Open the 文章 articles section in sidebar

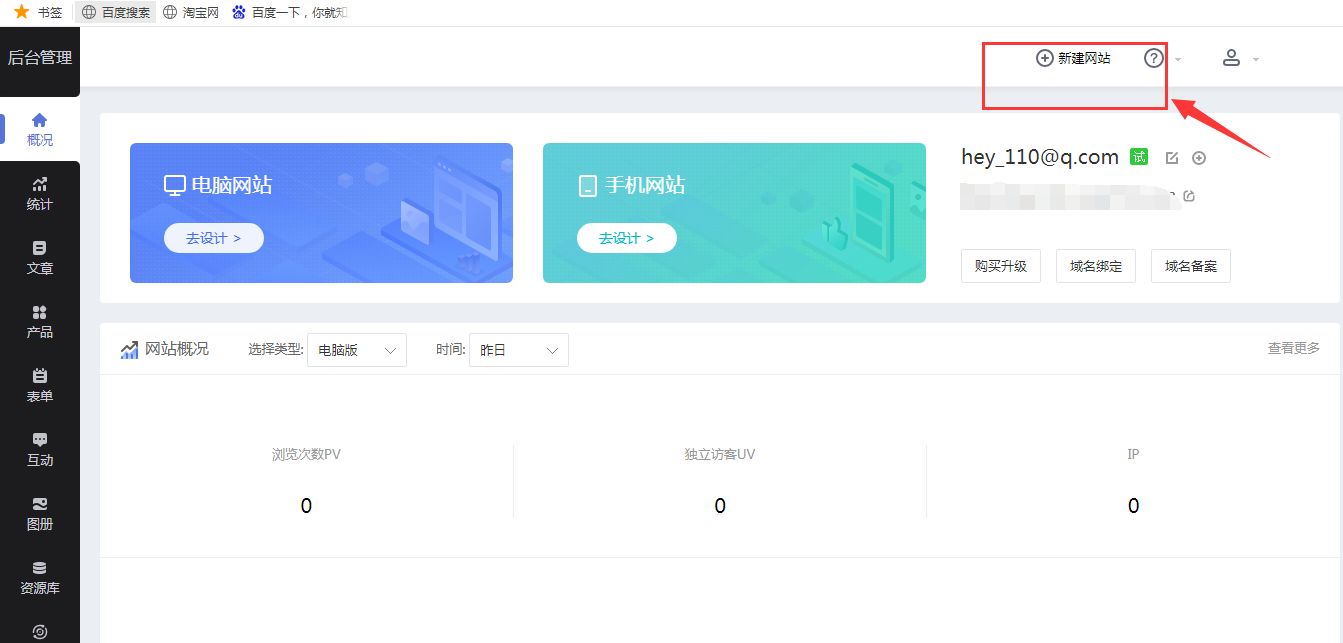[x=39, y=257]
